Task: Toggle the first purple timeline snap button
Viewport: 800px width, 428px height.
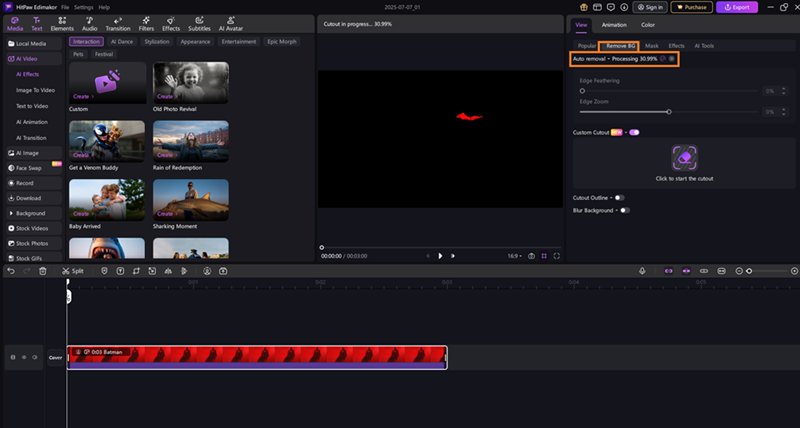Action: pos(668,271)
